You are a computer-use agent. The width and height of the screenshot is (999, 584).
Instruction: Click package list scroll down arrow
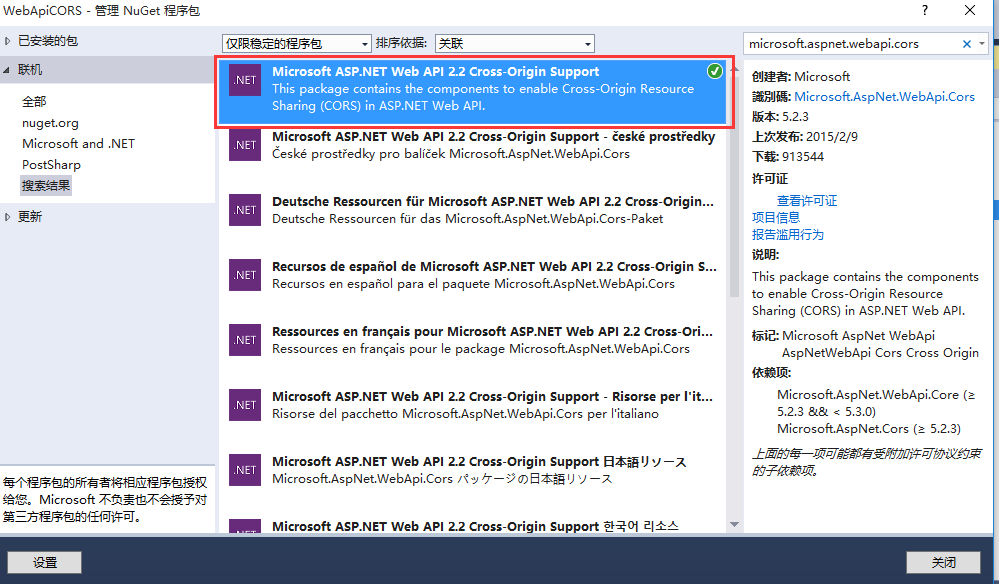pyautogui.click(x=734, y=525)
